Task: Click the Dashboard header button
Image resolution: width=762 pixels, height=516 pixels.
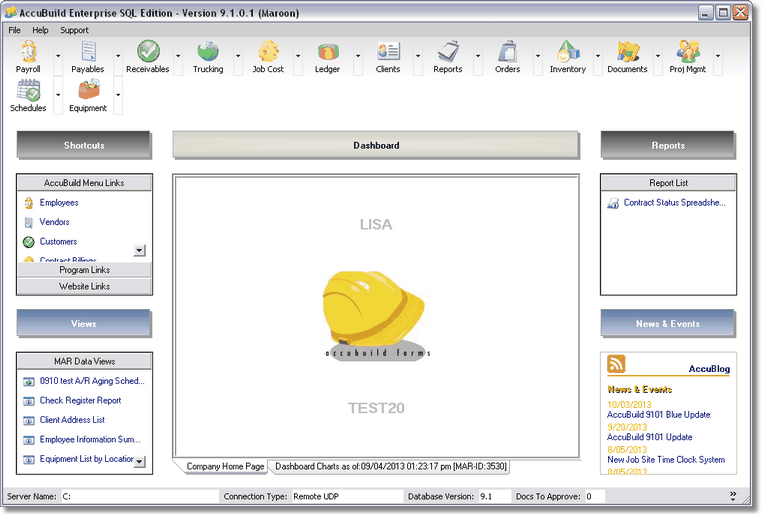Action: tap(376, 145)
